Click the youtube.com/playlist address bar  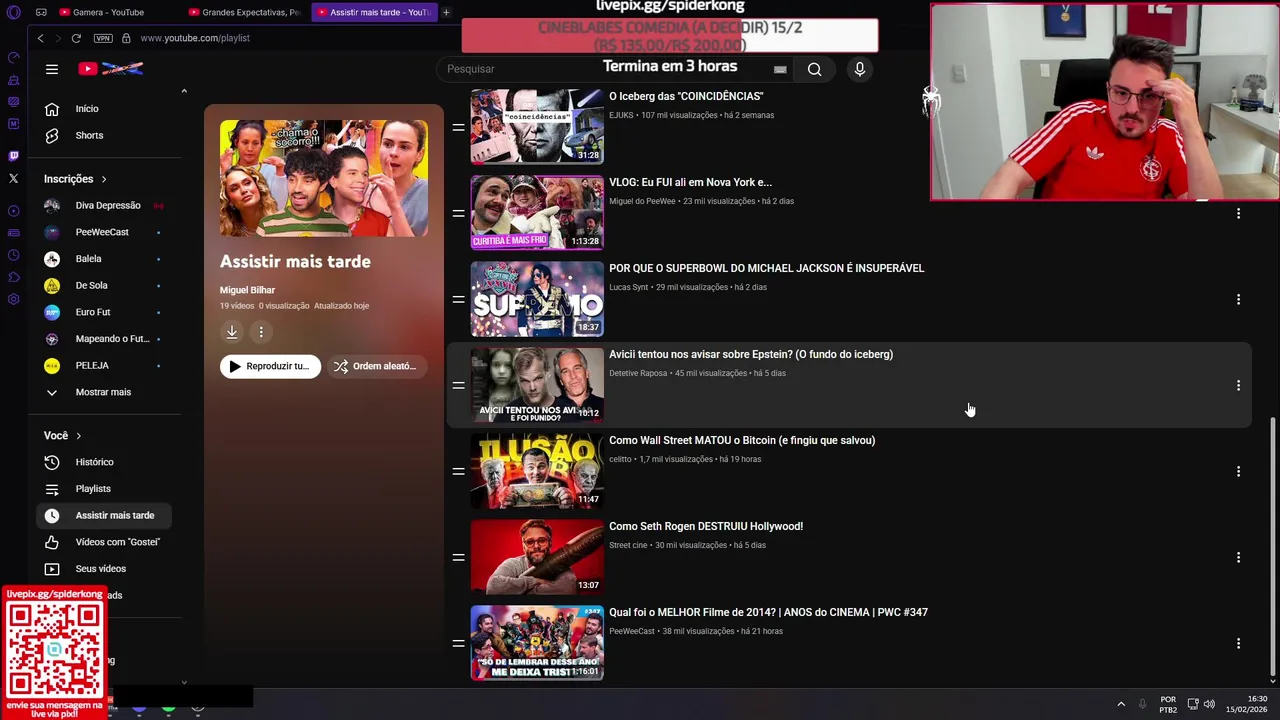point(195,38)
